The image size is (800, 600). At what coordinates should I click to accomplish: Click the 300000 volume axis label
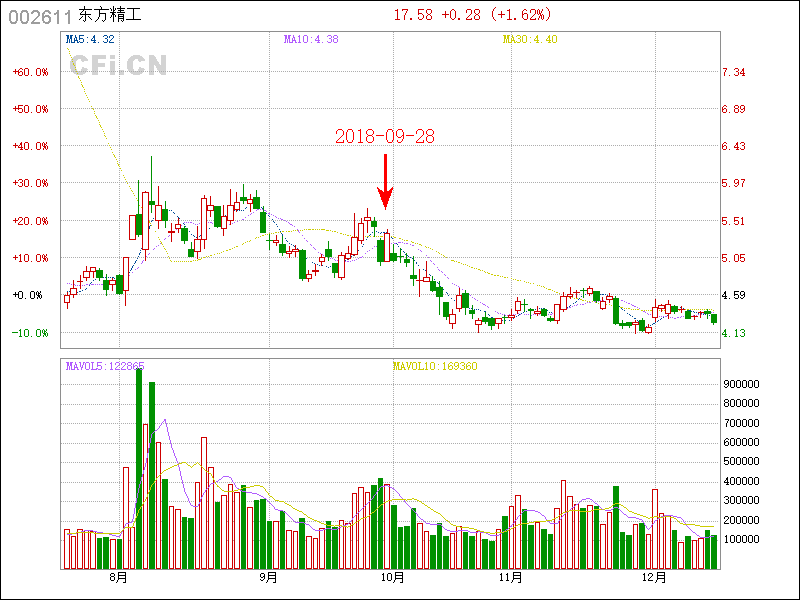[741, 500]
